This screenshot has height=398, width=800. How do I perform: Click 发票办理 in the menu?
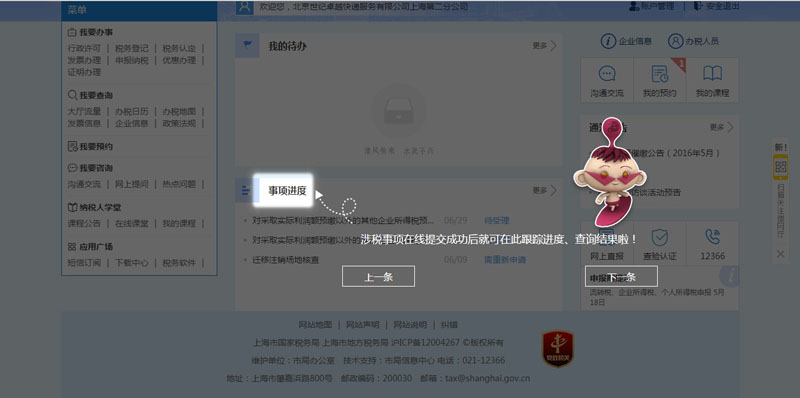84,60
